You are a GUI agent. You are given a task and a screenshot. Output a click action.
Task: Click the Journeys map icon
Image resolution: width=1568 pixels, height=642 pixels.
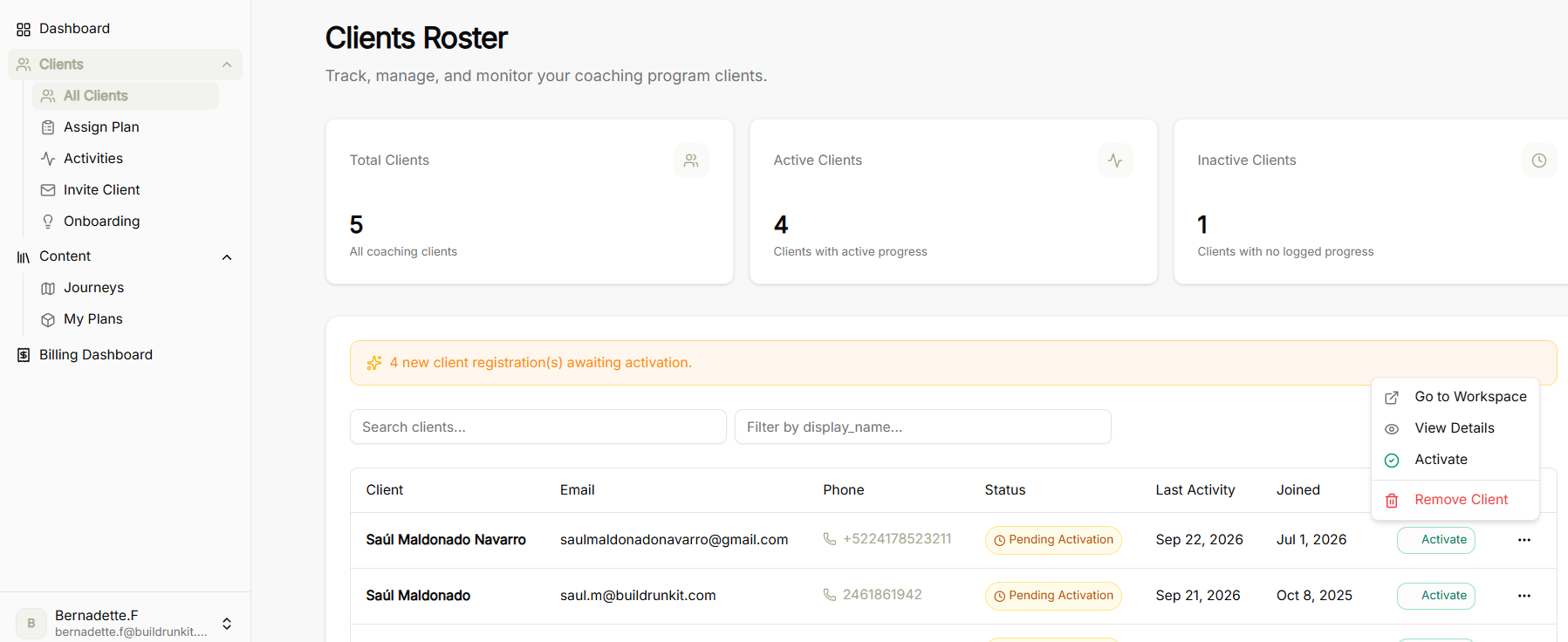48,288
